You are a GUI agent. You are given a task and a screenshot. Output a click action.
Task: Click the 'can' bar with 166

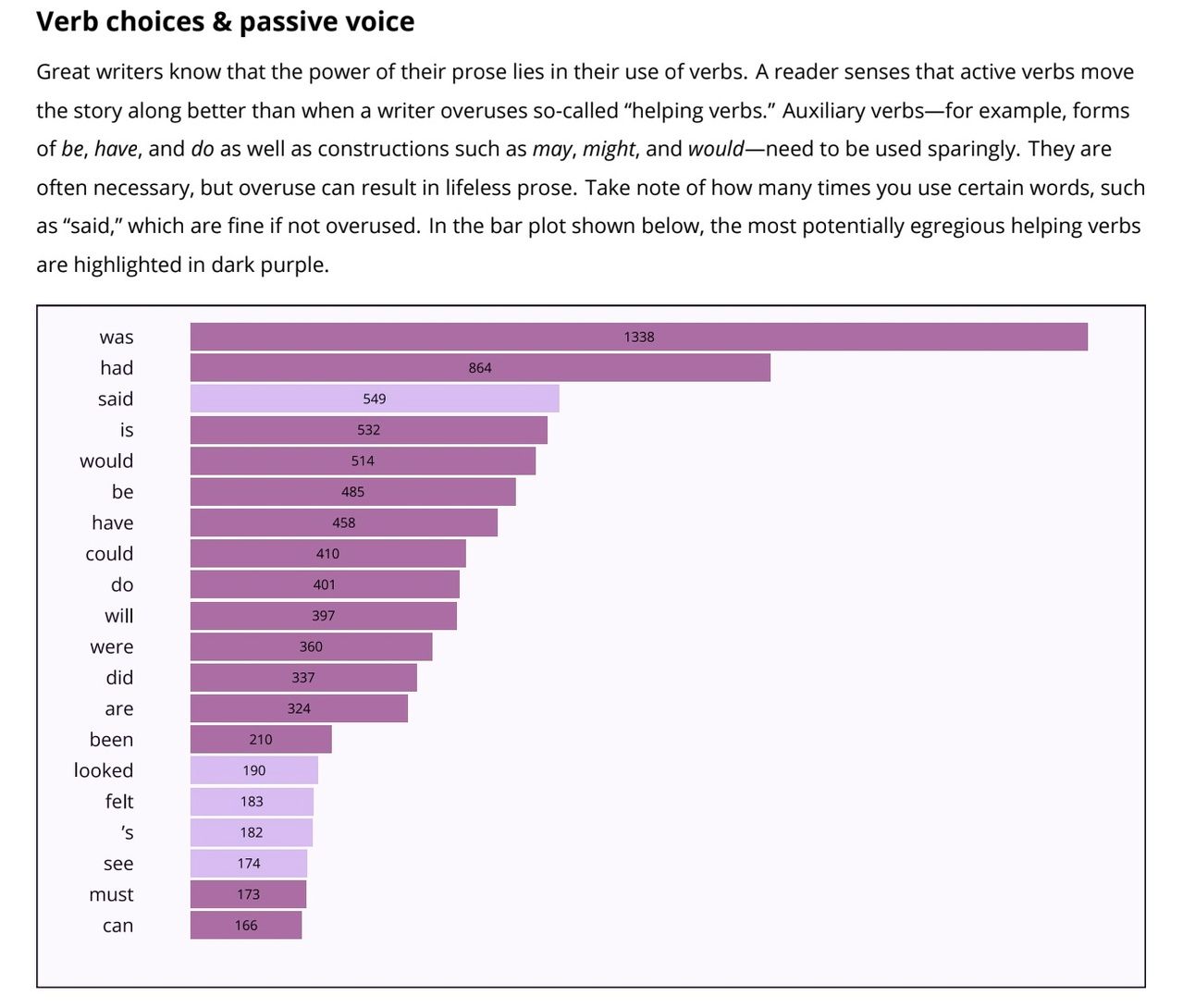tap(246, 926)
